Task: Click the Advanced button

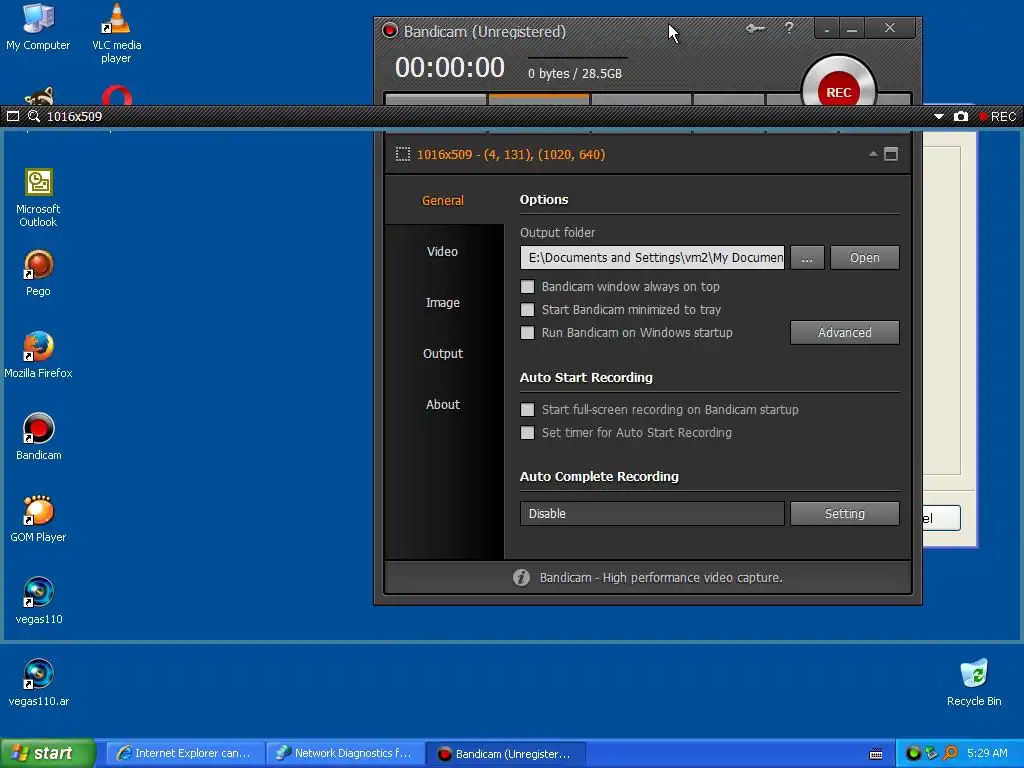Action: [x=844, y=332]
